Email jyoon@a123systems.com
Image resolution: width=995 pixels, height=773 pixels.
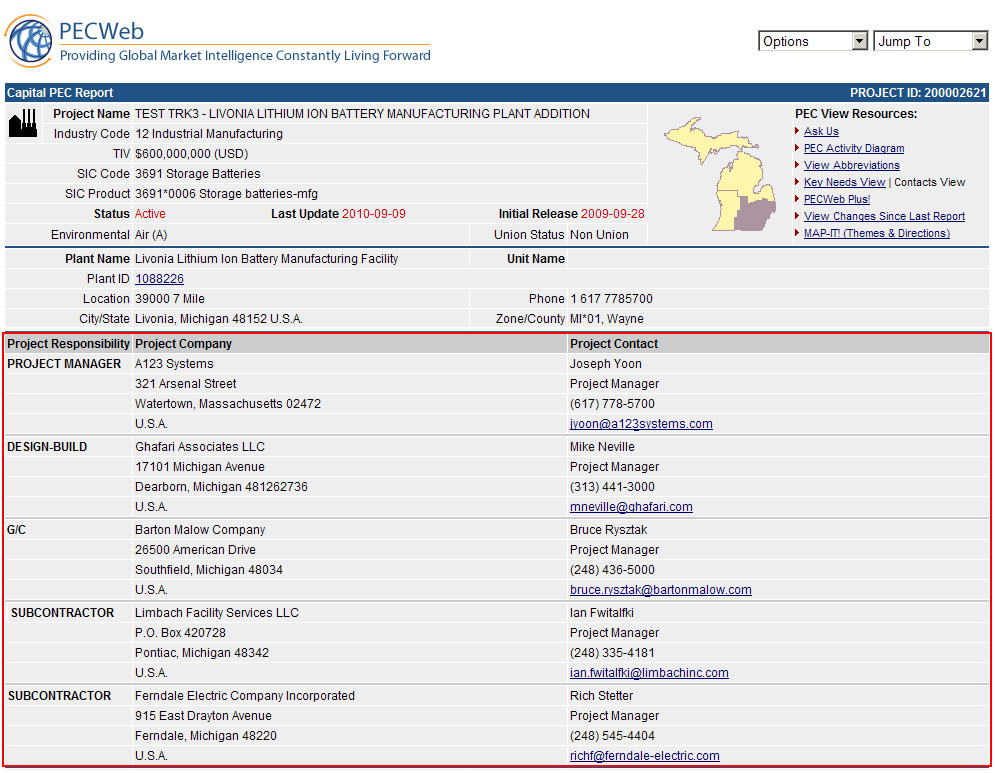(641, 424)
